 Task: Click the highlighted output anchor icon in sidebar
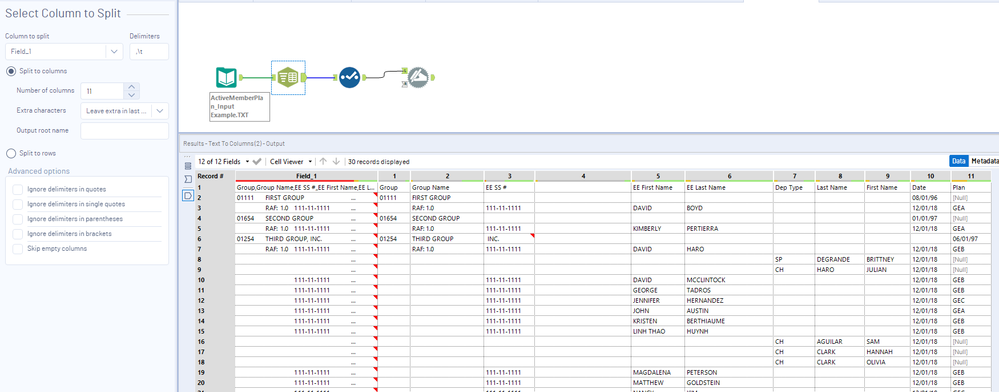tap(188, 196)
